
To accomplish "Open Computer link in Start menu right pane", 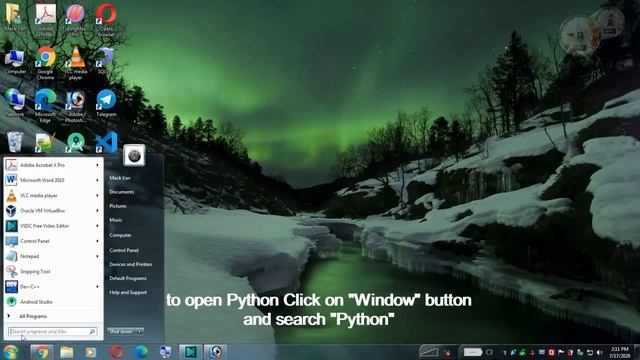I will 120,235.
